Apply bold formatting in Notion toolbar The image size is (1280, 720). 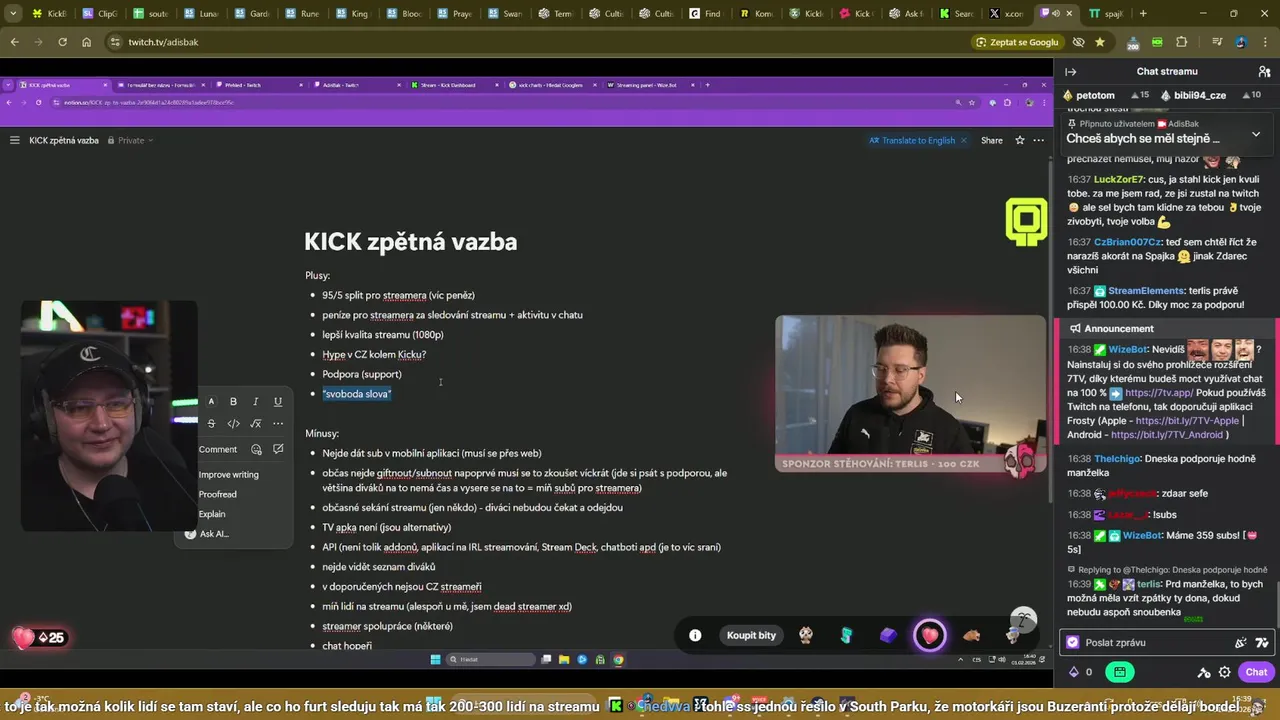[x=233, y=401]
